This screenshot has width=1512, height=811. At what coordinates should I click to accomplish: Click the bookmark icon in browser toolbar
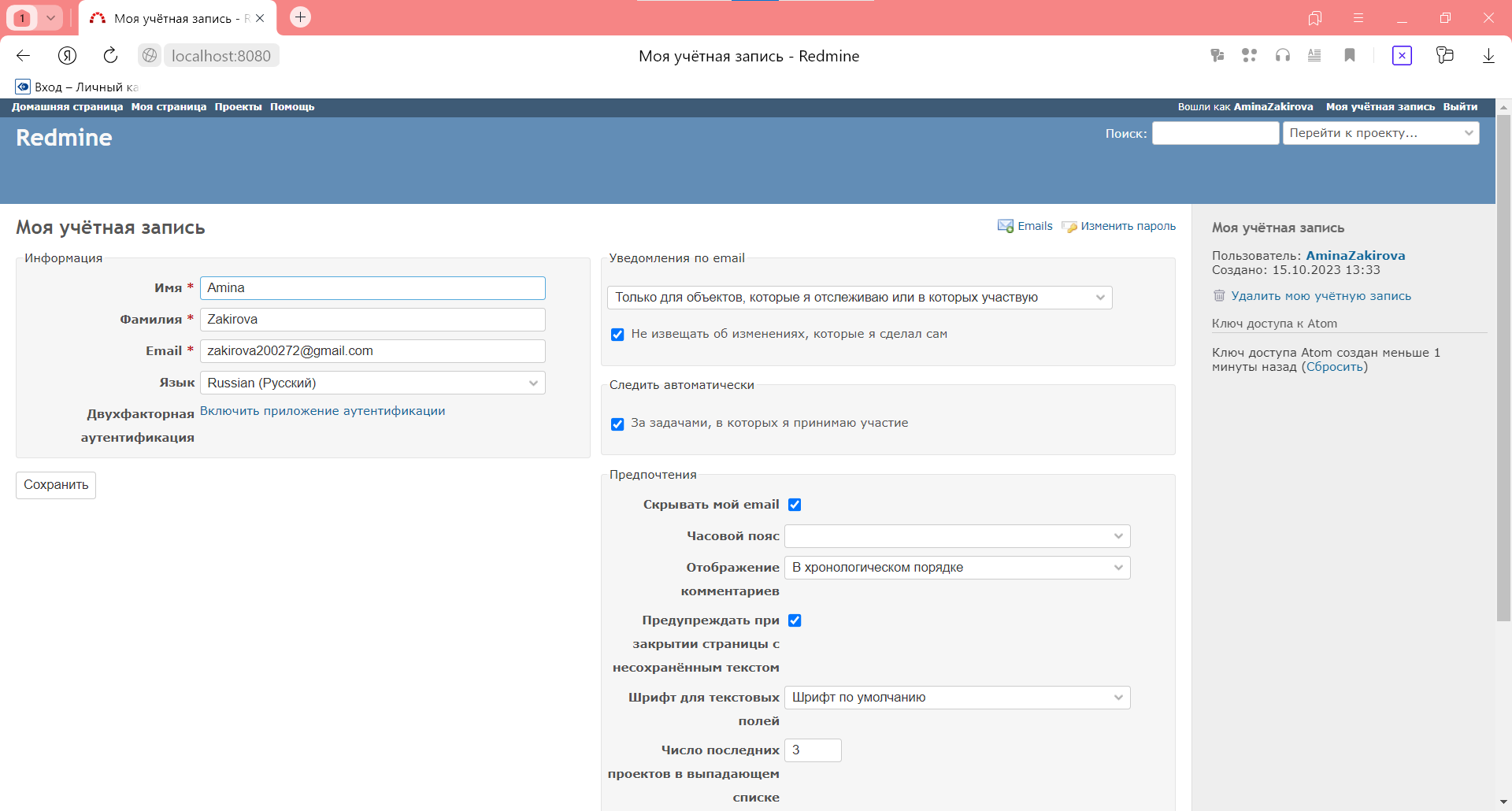click(1350, 55)
